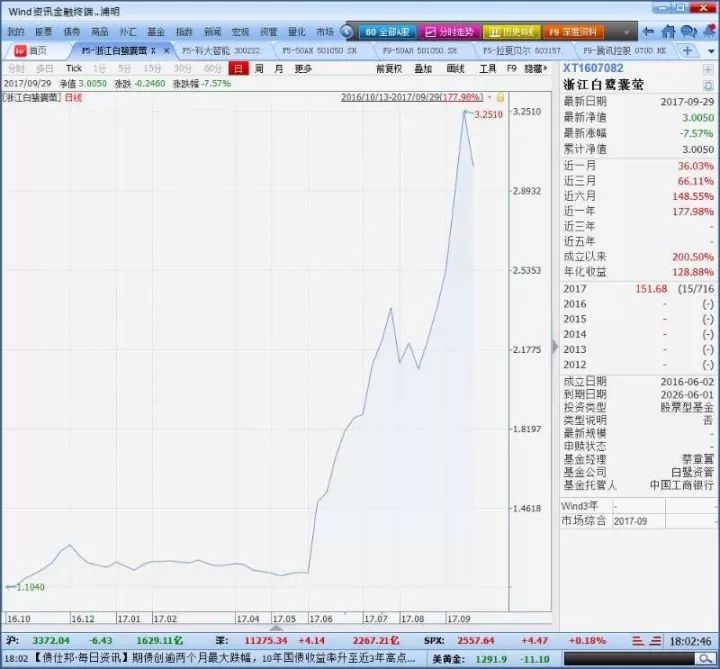
Task: Click the round globe icon after 市场
Action: pyautogui.click(x=346, y=32)
